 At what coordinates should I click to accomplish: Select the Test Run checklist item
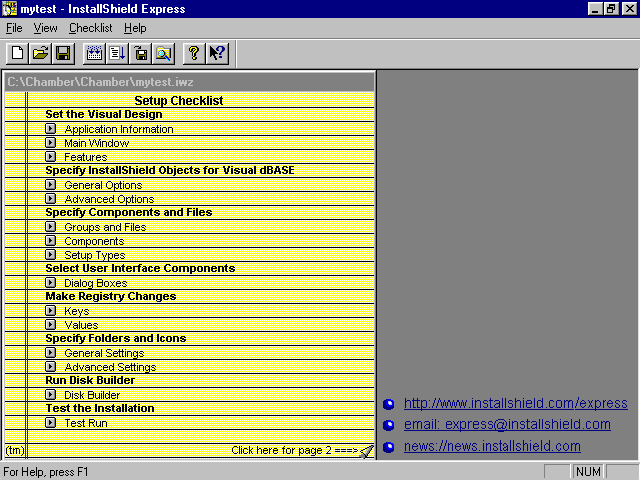(x=86, y=423)
